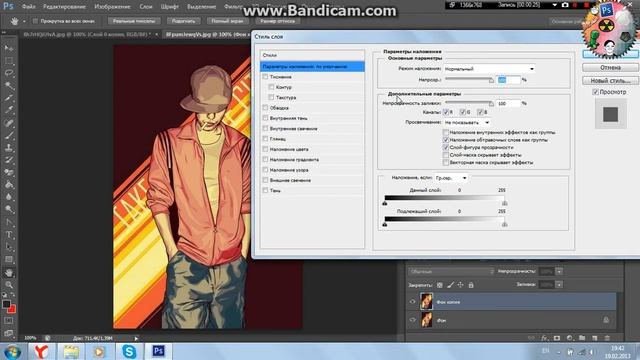This screenshot has height=360, width=640.
Task: Click the fx layer style icon
Action: point(544,338)
